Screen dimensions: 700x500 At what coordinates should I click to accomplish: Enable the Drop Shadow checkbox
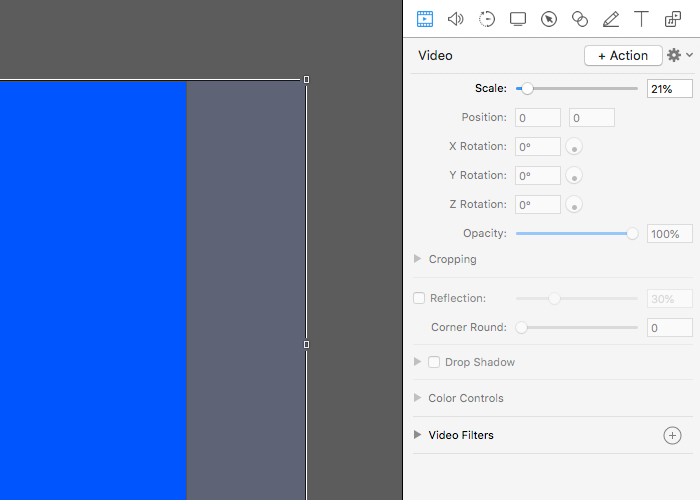434,362
